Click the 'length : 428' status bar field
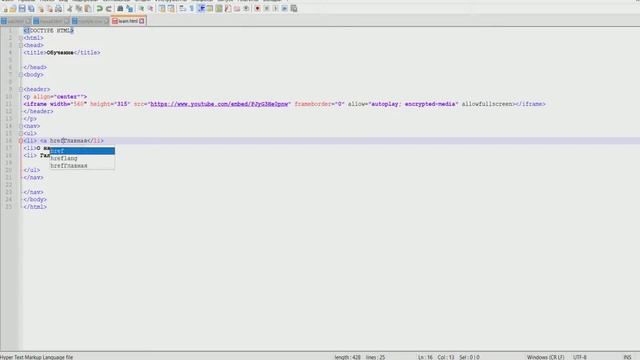 (x=347, y=357)
